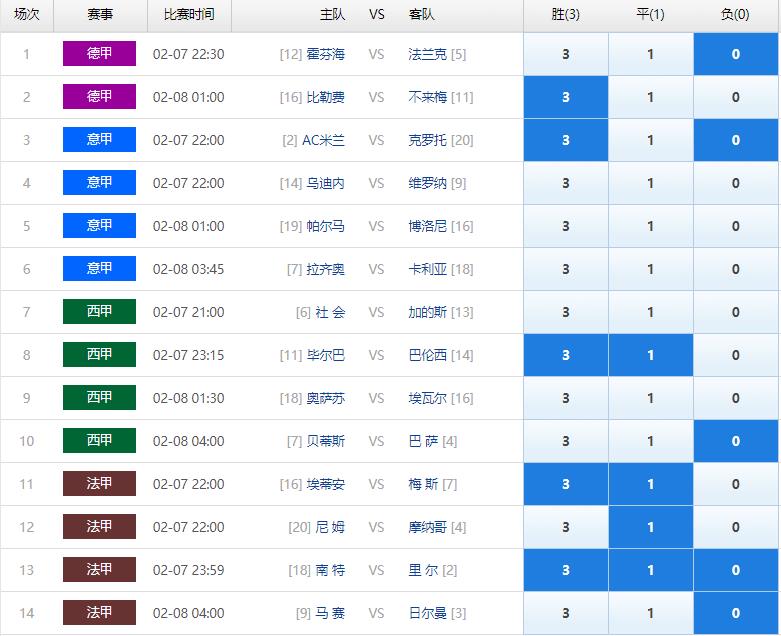The height and width of the screenshot is (636, 781).
Task: Click the 比赛时间 column header
Action: pyautogui.click(x=189, y=14)
